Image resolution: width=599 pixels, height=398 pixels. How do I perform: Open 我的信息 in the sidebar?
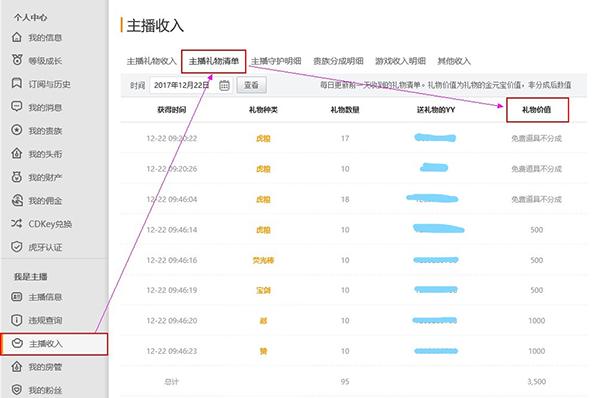pyautogui.click(x=45, y=37)
